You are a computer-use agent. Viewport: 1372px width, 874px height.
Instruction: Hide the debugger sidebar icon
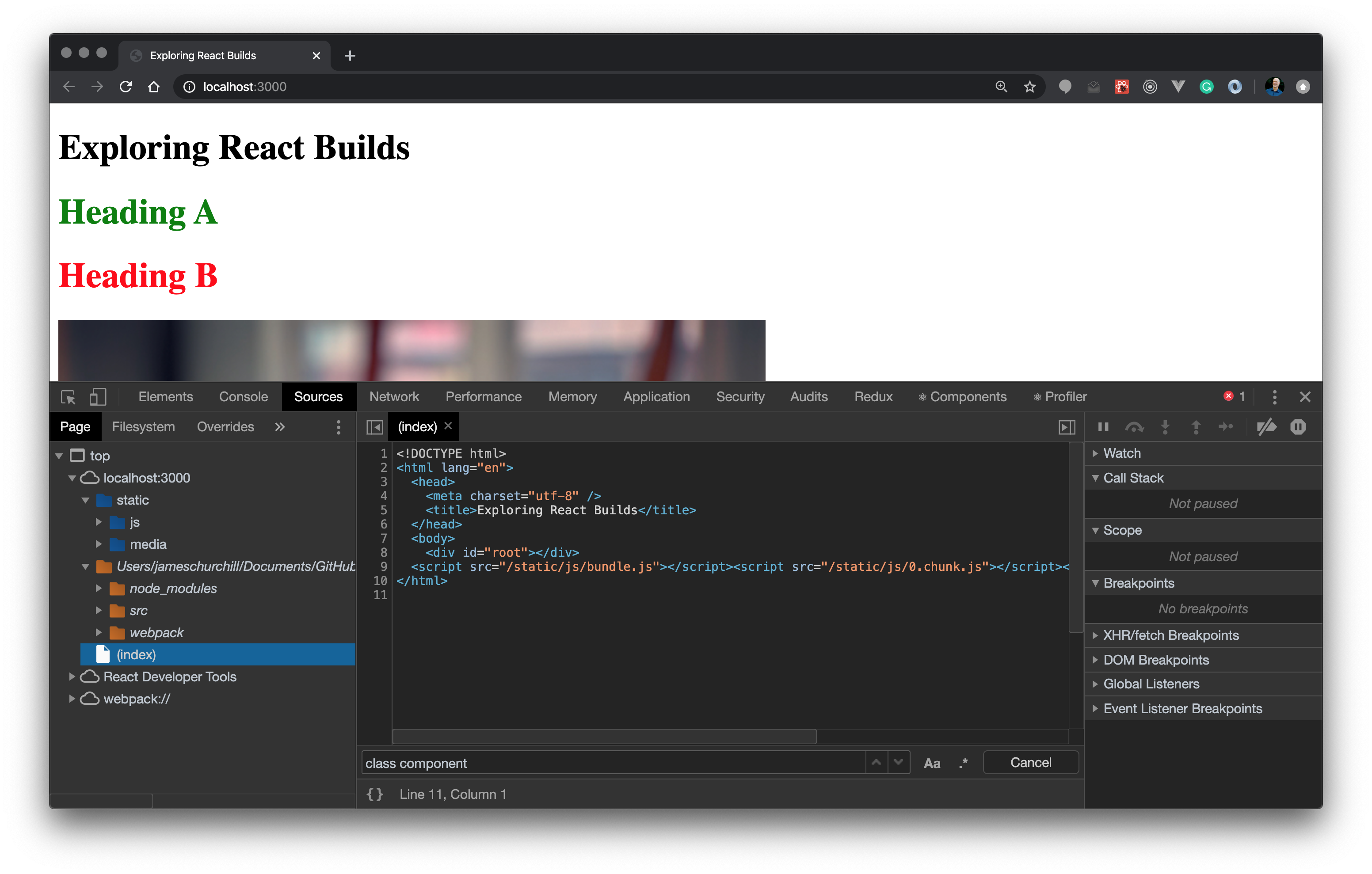[1067, 427]
